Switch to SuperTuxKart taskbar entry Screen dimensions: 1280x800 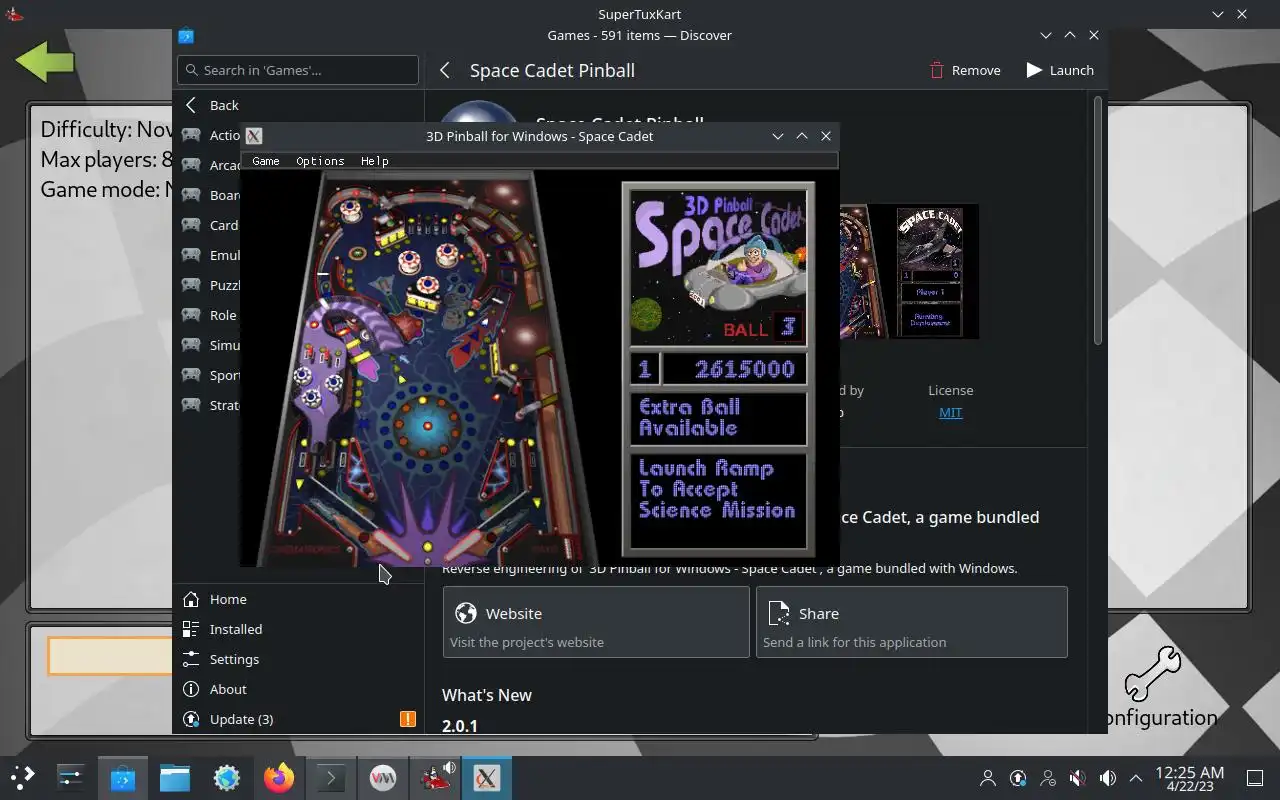[x=435, y=777]
